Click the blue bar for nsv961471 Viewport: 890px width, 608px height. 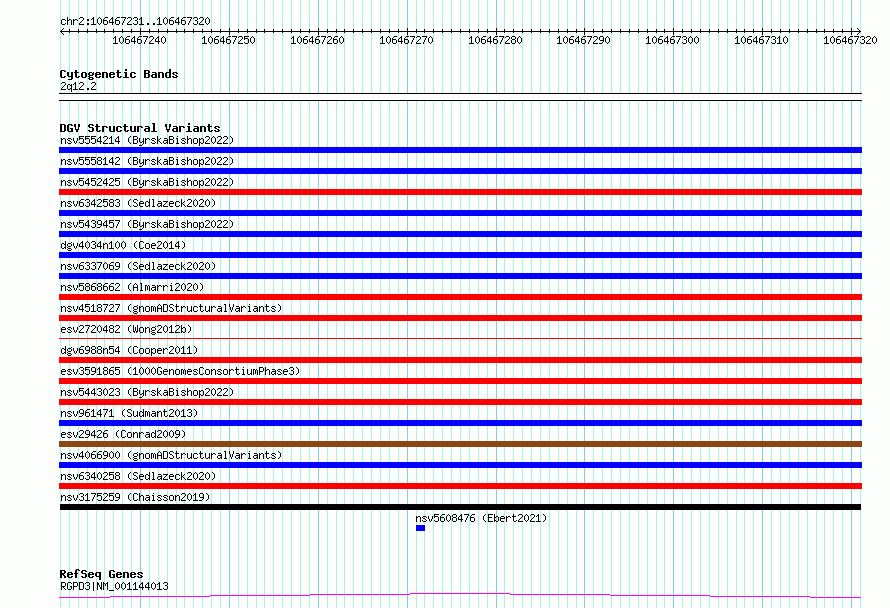460,423
